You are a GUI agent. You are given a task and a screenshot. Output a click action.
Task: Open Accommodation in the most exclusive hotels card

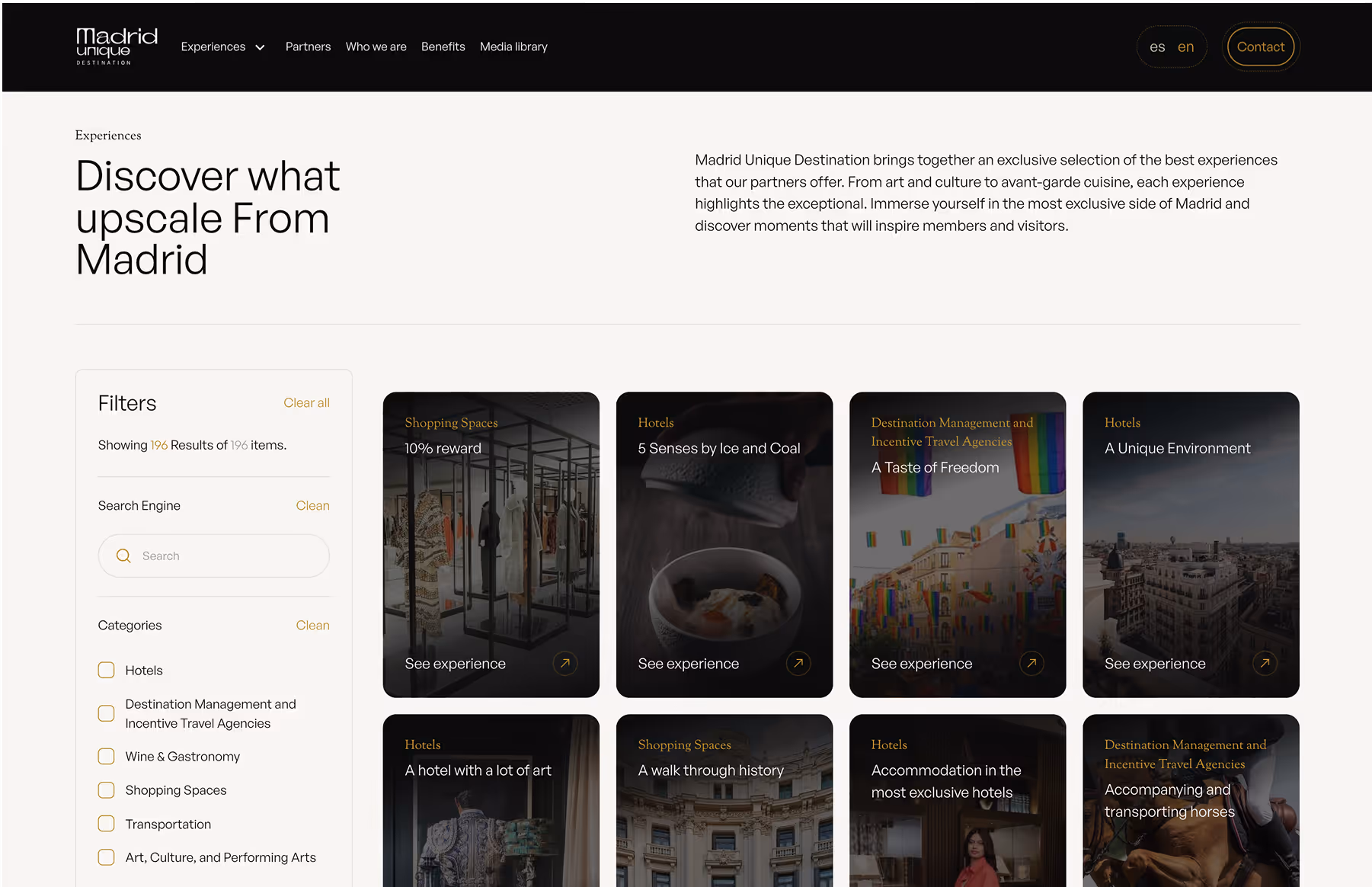click(x=957, y=800)
